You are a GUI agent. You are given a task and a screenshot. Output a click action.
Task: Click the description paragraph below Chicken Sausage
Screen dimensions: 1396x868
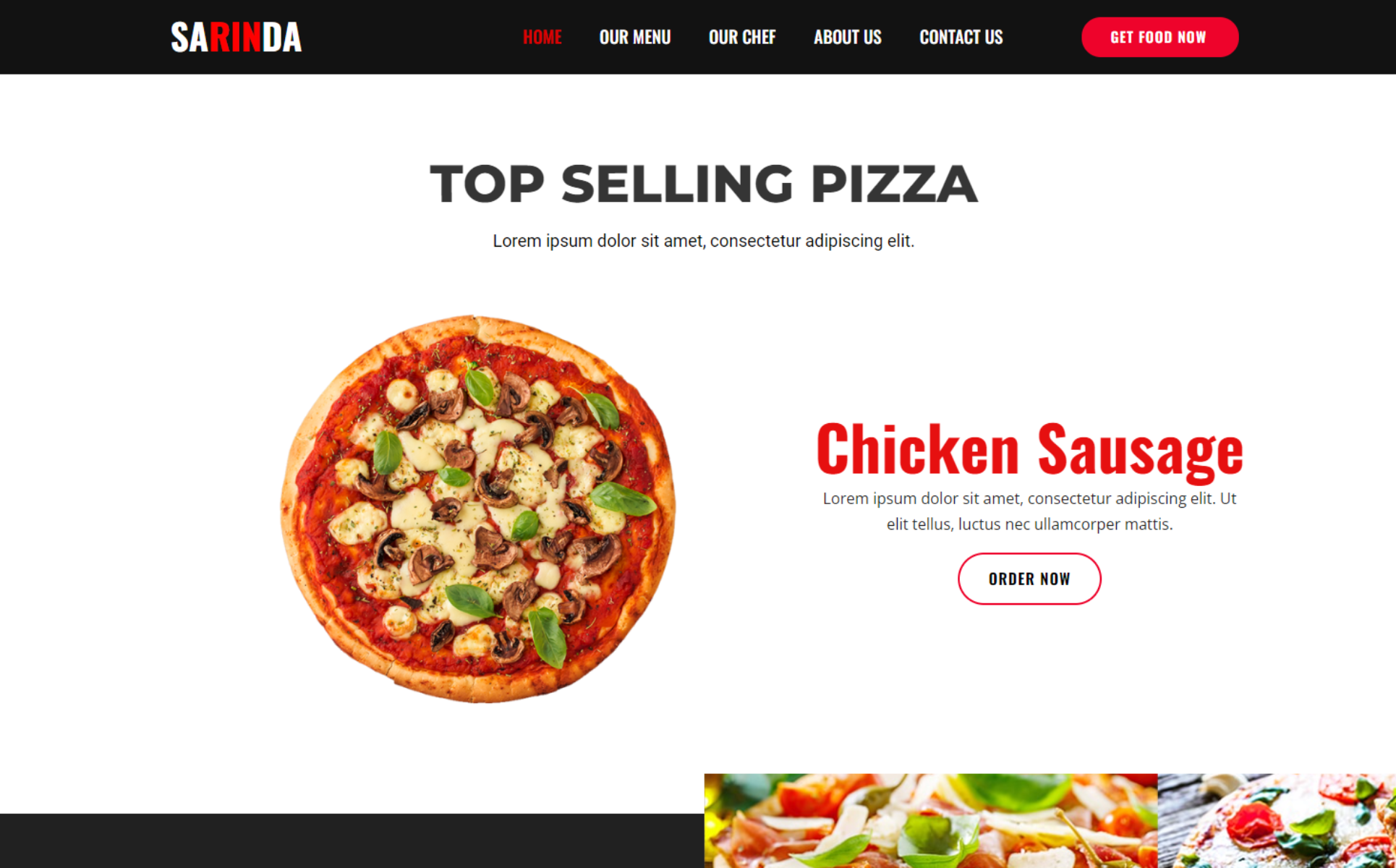[1029, 511]
